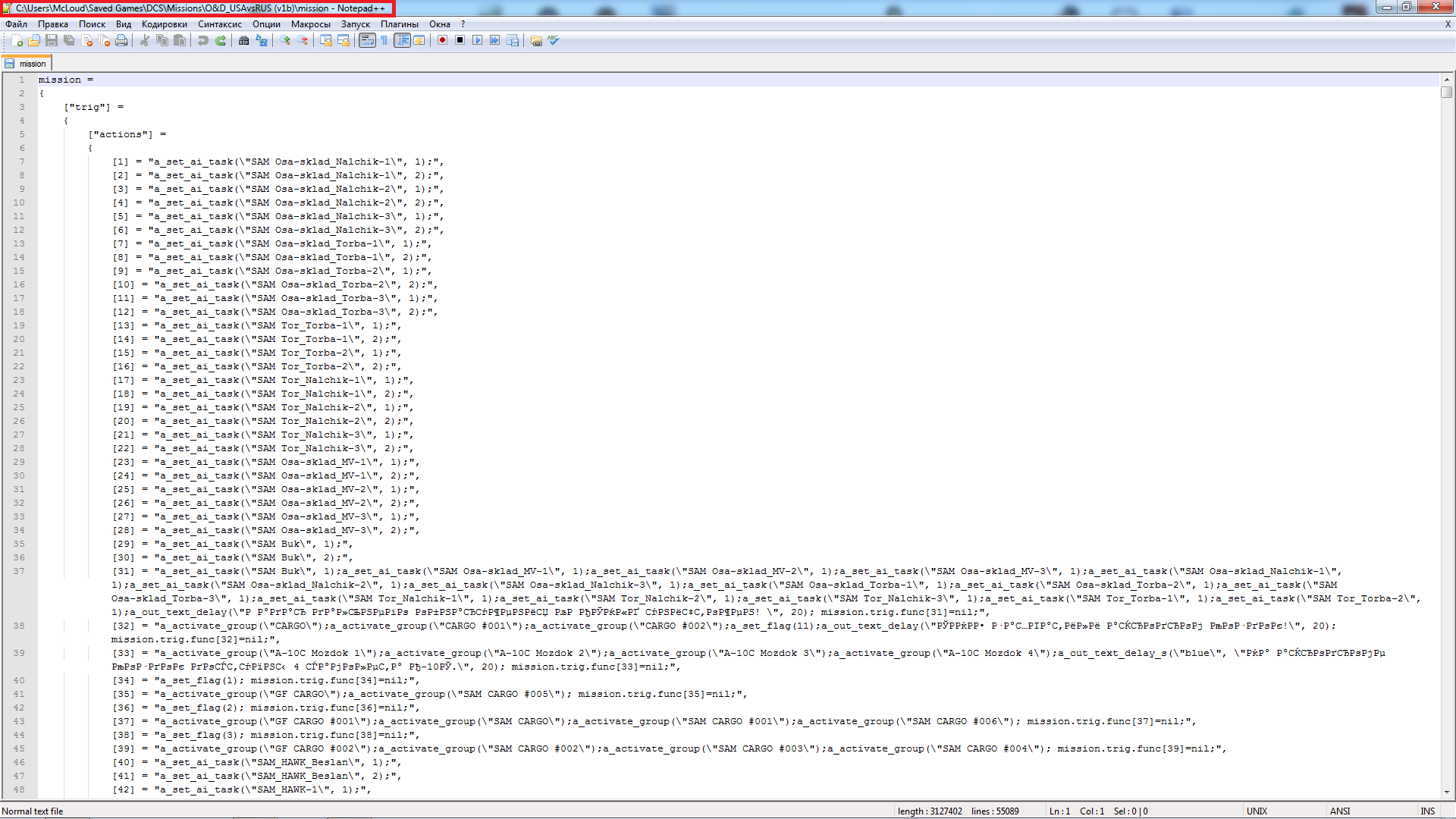Toggle word wrap in the toolbar
Viewport: 1456px width, 819px height.
(367, 41)
